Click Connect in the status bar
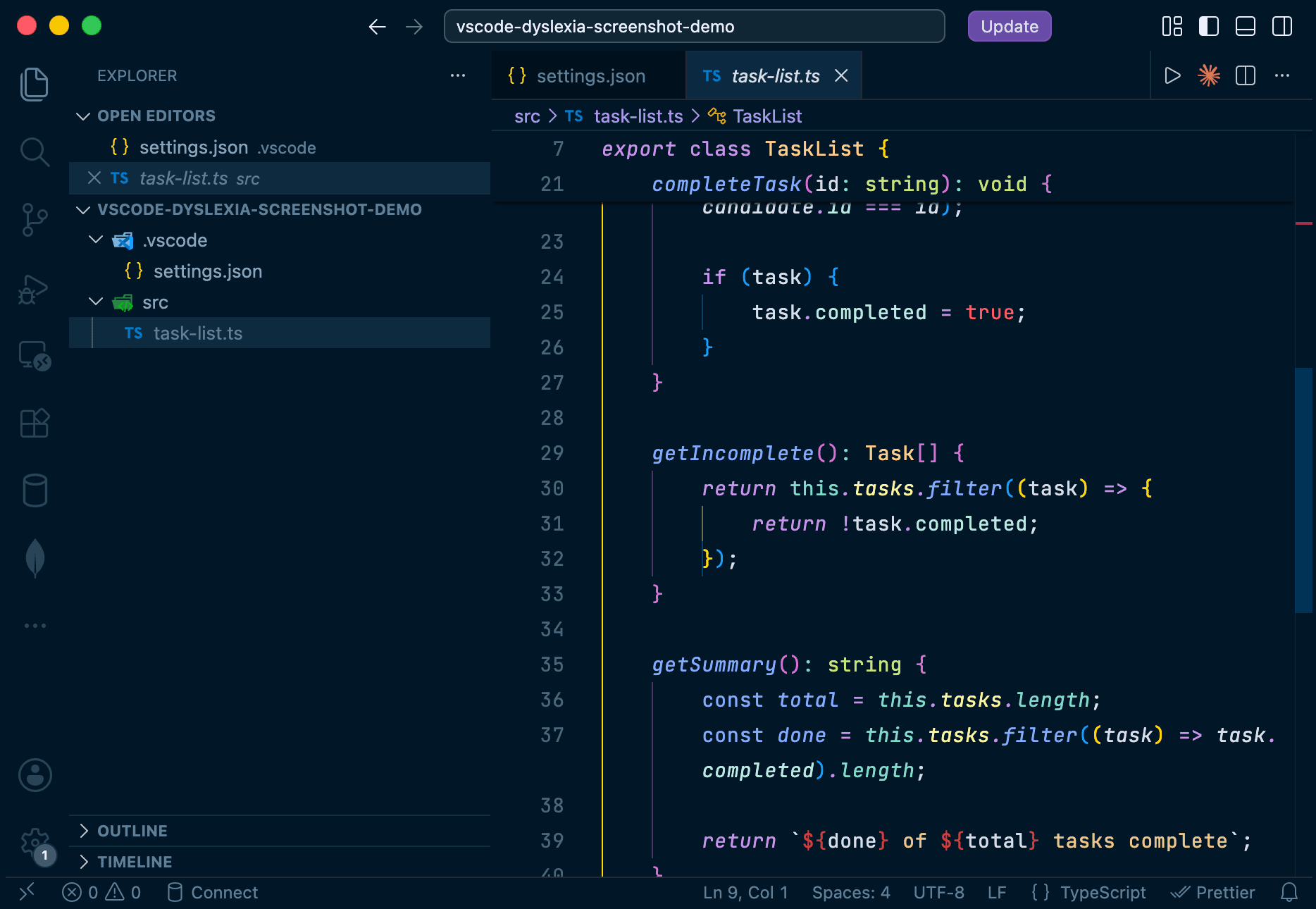The image size is (1316, 909). 213,893
